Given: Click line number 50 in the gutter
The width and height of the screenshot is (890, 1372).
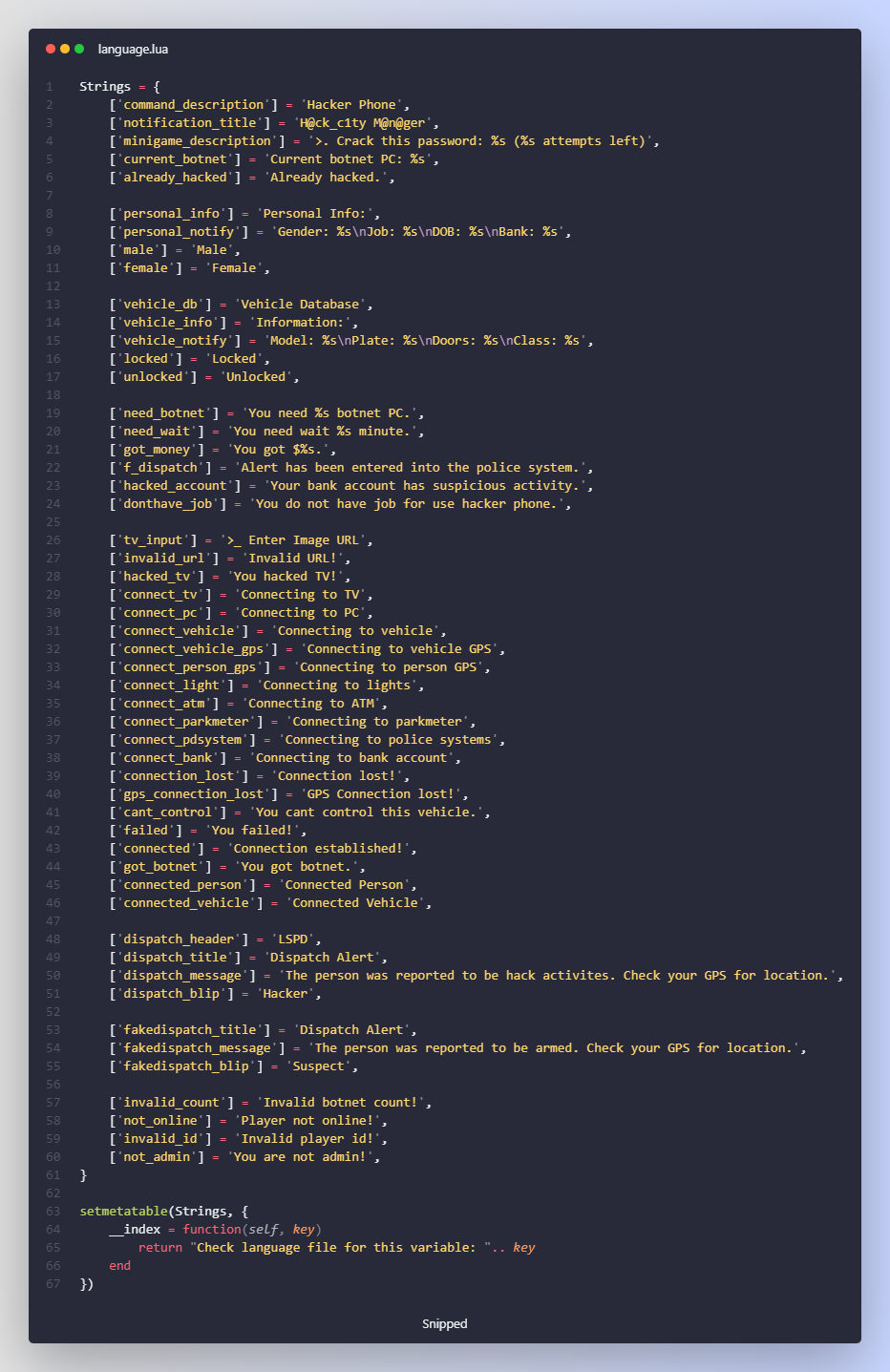Looking at the screenshot, I should [x=53, y=975].
